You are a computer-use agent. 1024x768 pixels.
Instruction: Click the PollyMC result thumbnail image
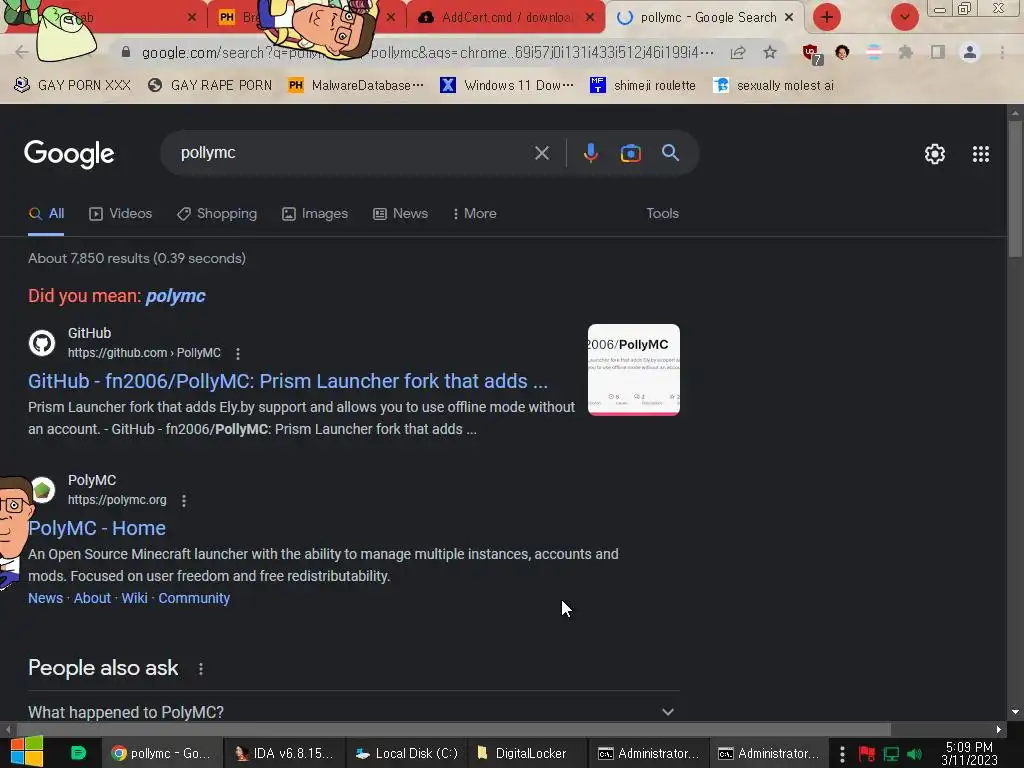633,370
